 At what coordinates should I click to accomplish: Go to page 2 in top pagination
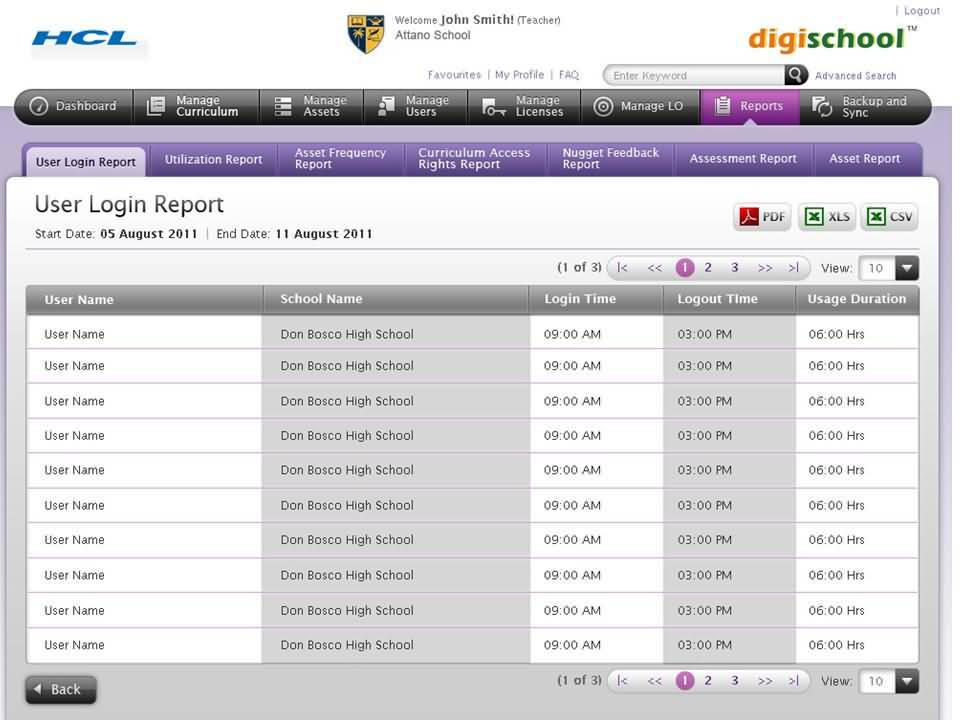(x=708, y=268)
